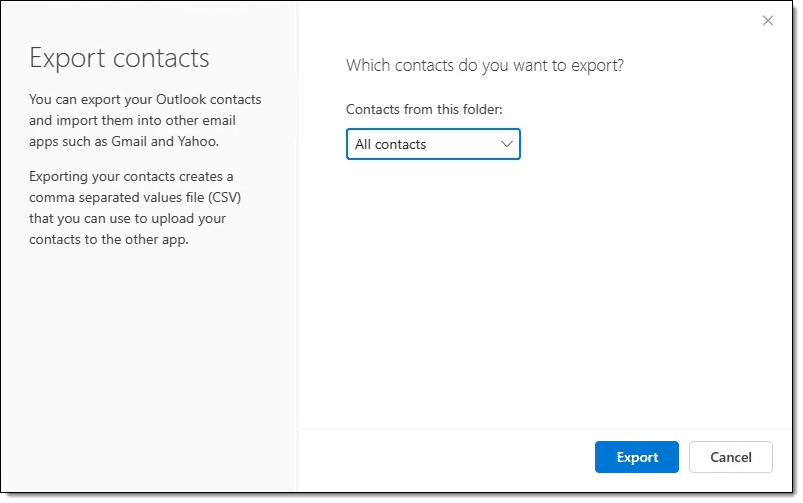Click the 'Contacts from this folder:' label
Image resolution: width=803 pixels, height=503 pixels.
[424, 108]
